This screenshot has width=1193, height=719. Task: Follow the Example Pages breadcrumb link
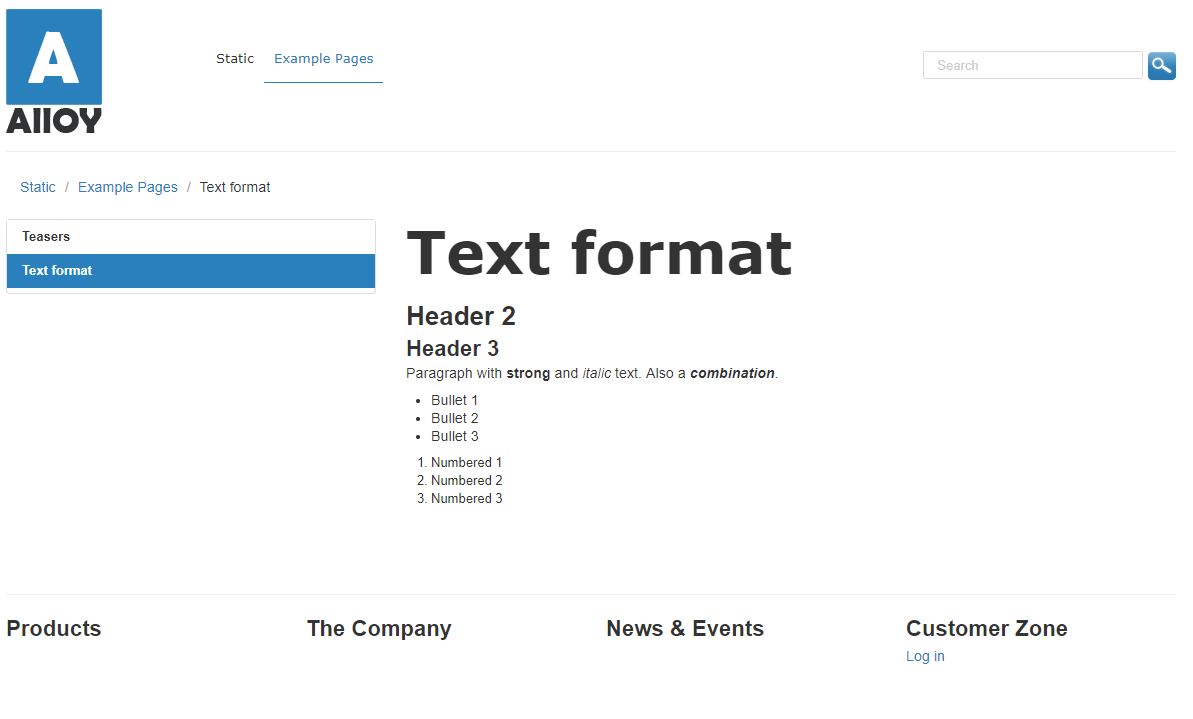[127, 188]
